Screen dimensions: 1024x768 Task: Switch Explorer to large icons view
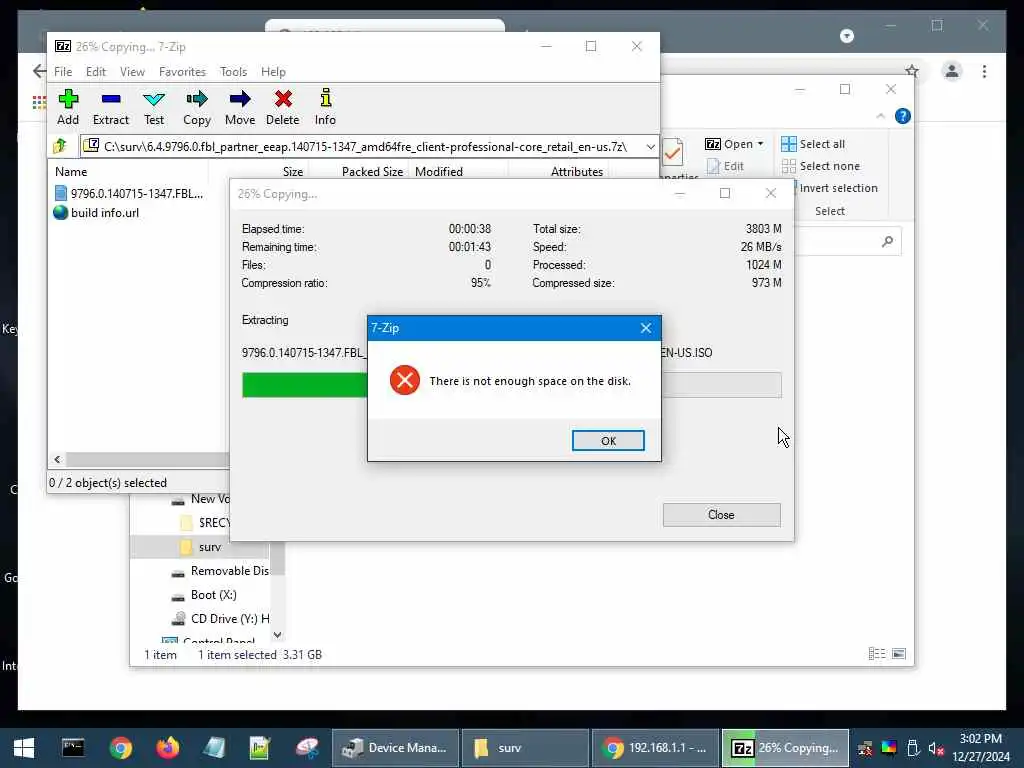tap(899, 654)
